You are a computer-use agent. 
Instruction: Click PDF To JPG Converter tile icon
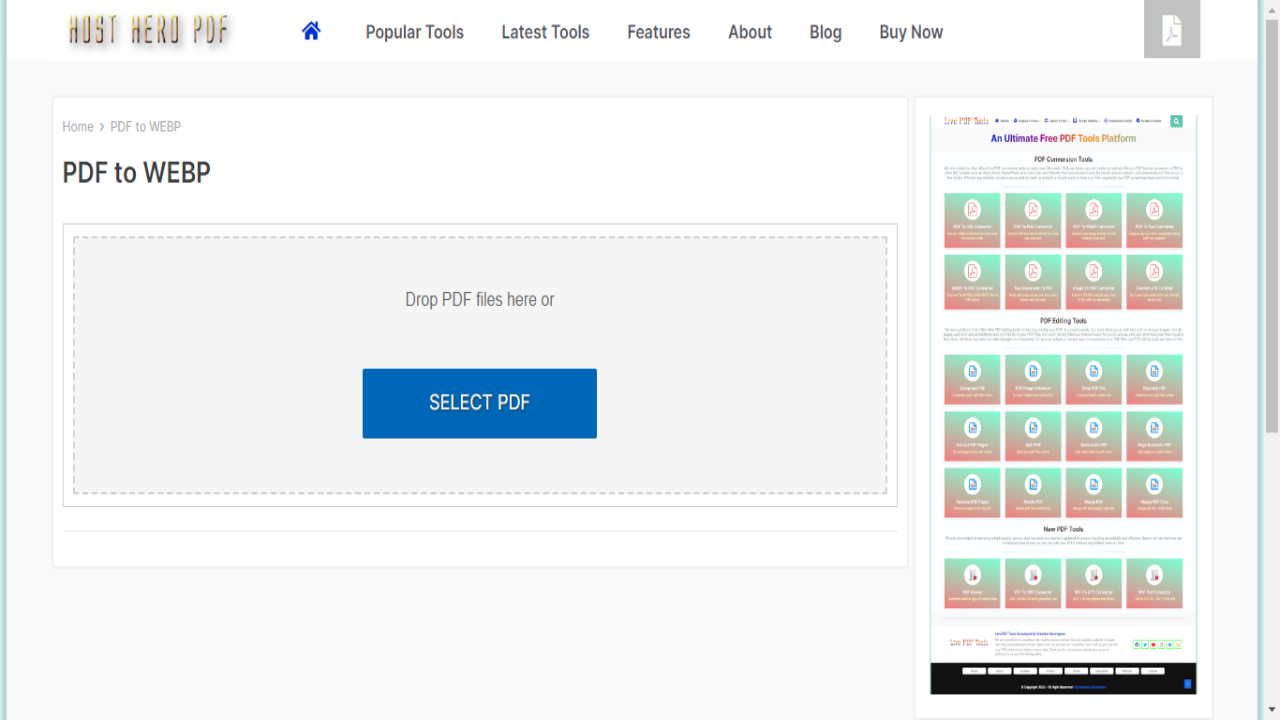coord(972,210)
